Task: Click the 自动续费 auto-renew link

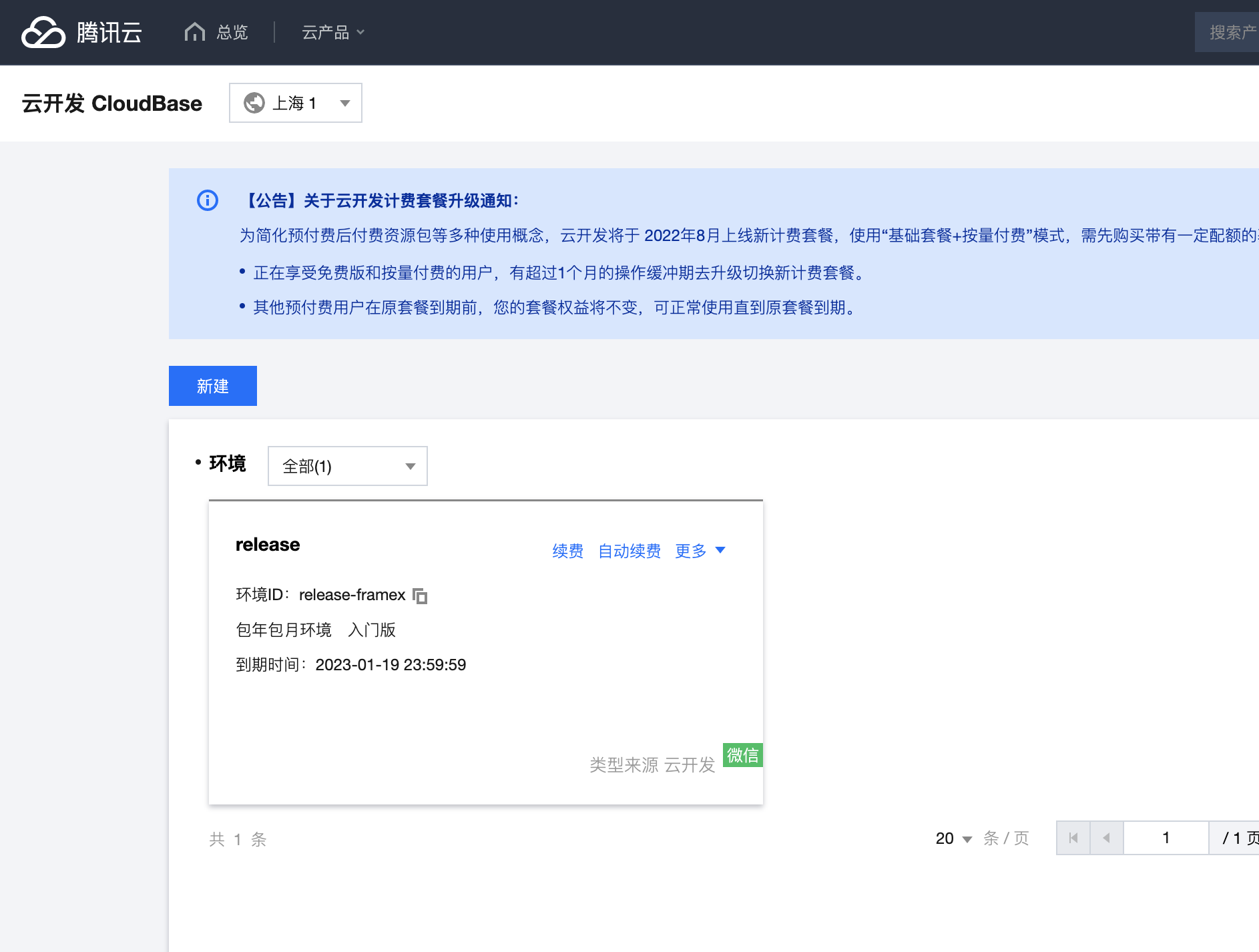Action: [629, 551]
